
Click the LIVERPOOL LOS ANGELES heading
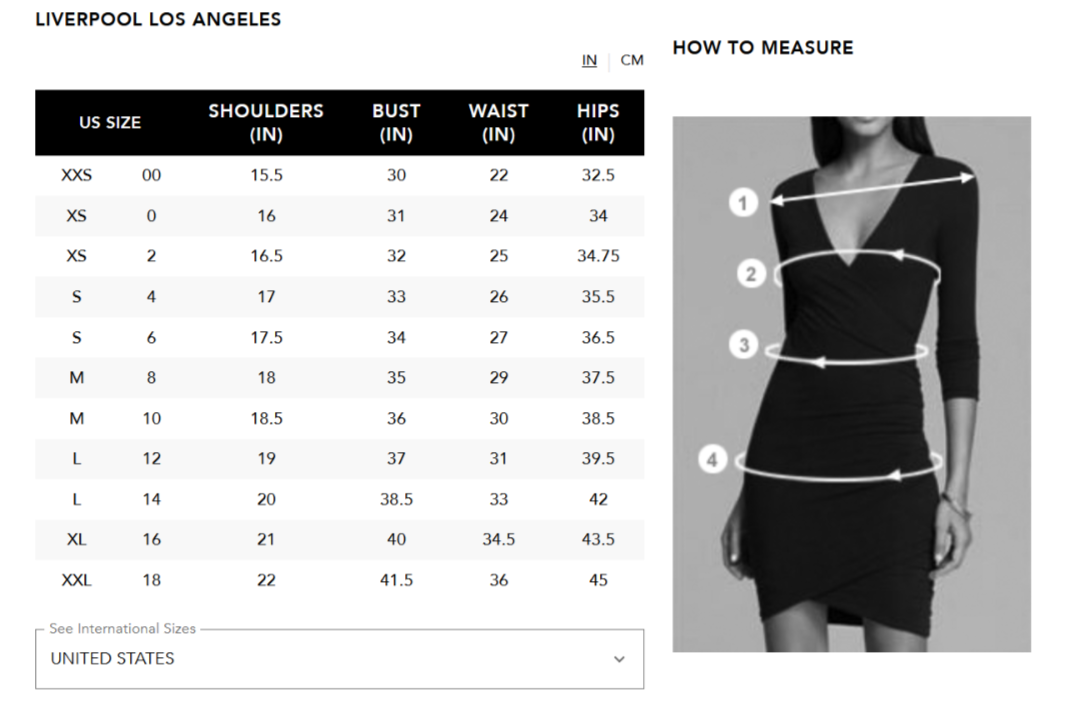tap(158, 19)
